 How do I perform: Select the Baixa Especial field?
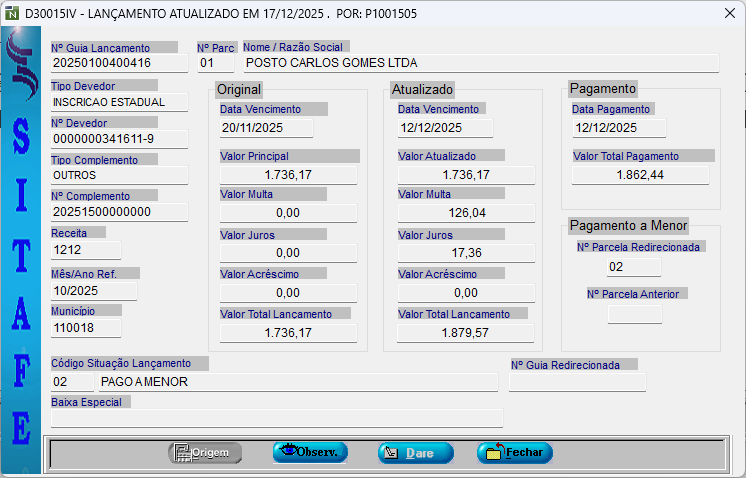tap(277, 419)
